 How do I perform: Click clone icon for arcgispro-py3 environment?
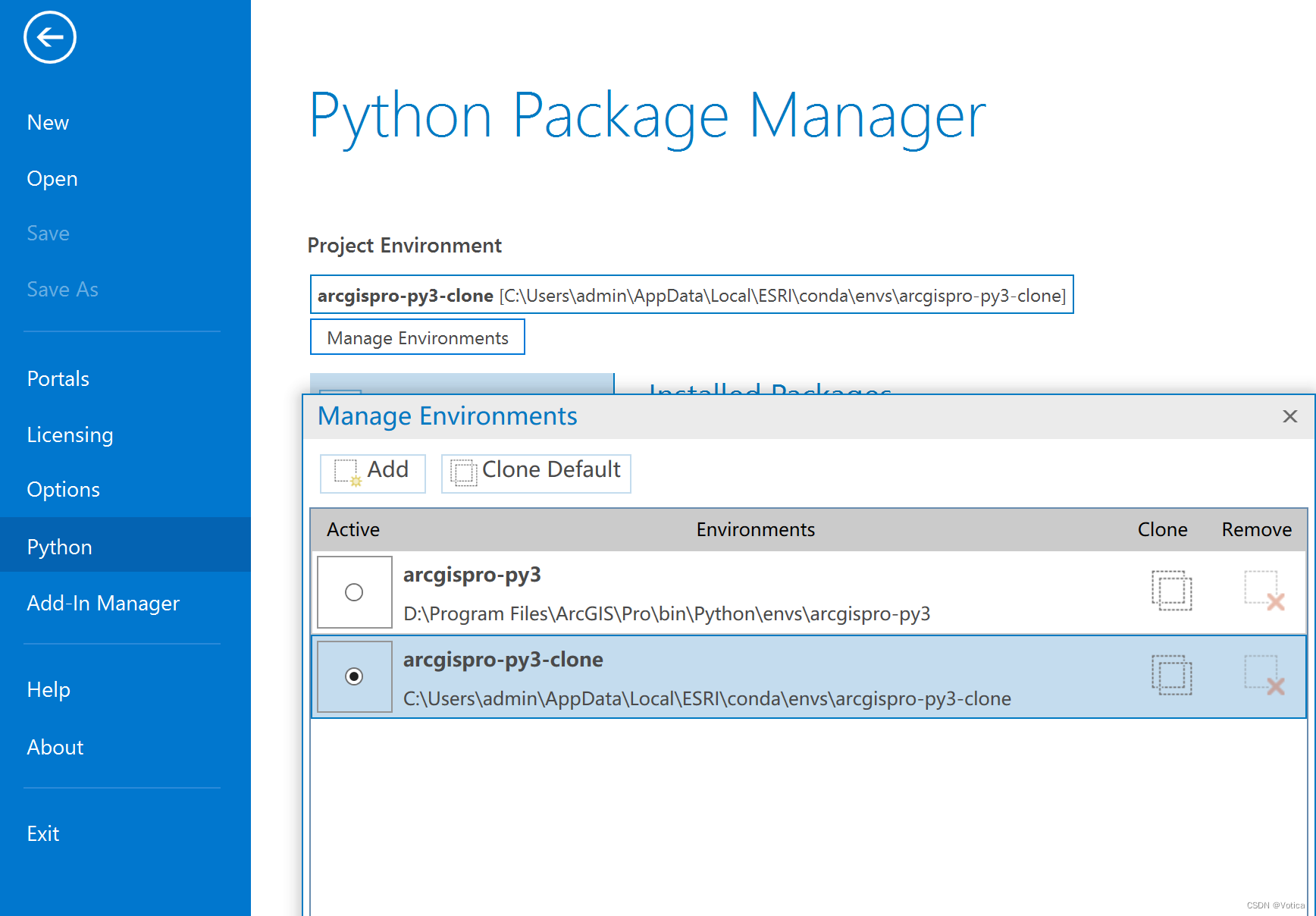pyautogui.click(x=1171, y=591)
